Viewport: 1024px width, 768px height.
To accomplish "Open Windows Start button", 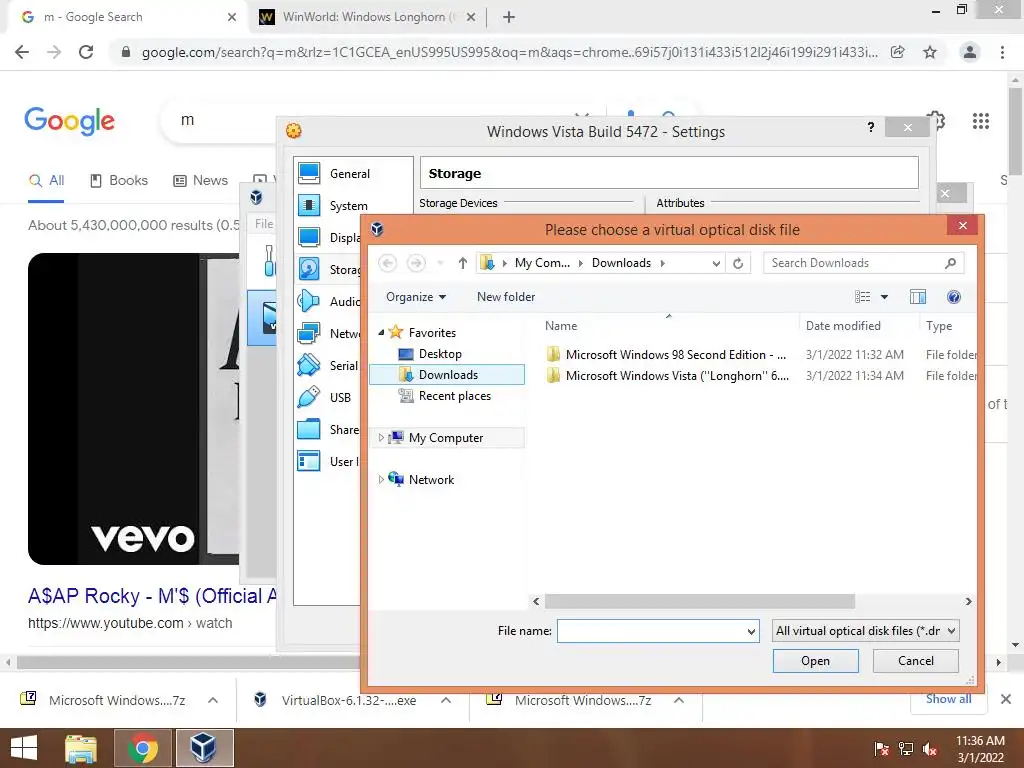I will pos(24,748).
